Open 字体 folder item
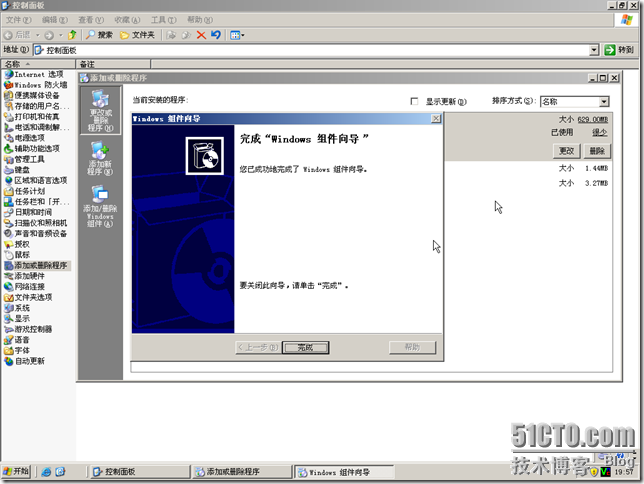Image resolution: width=644 pixels, height=484 pixels. (x=17, y=351)
